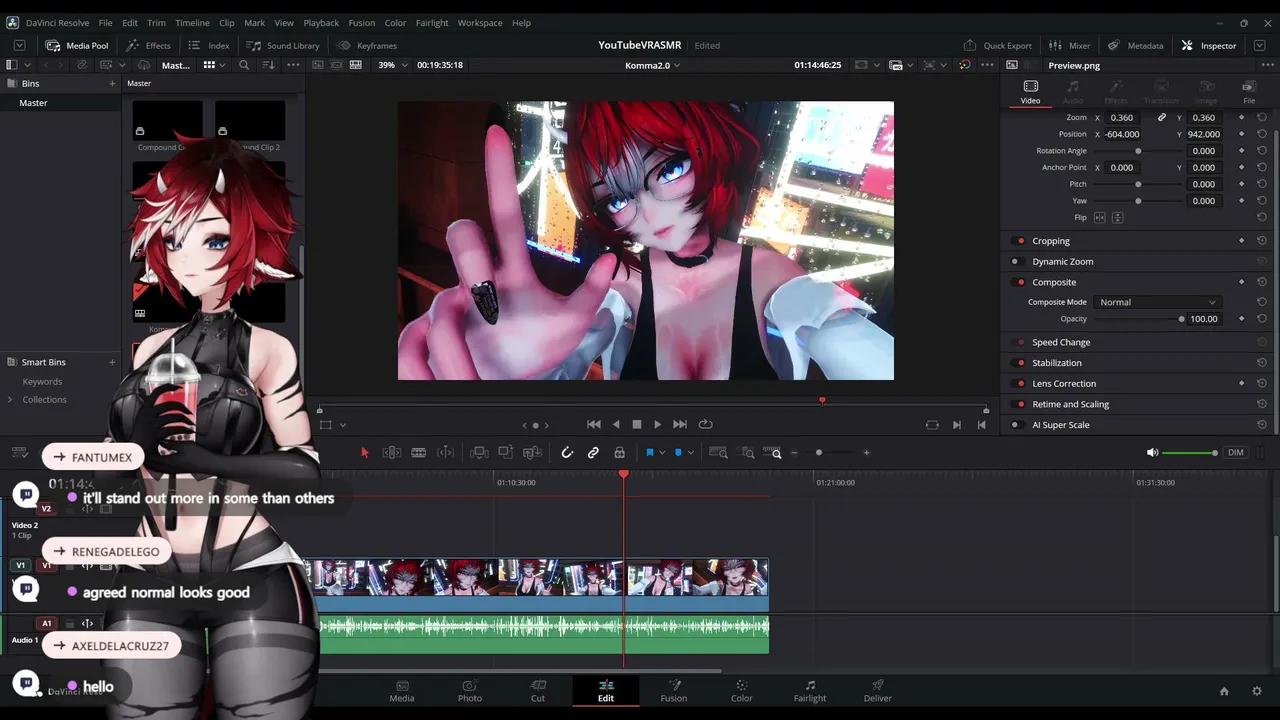
Task: Flip clip horizontally in Inspector
Action: pyautogui.click(x=1100, y=217)
